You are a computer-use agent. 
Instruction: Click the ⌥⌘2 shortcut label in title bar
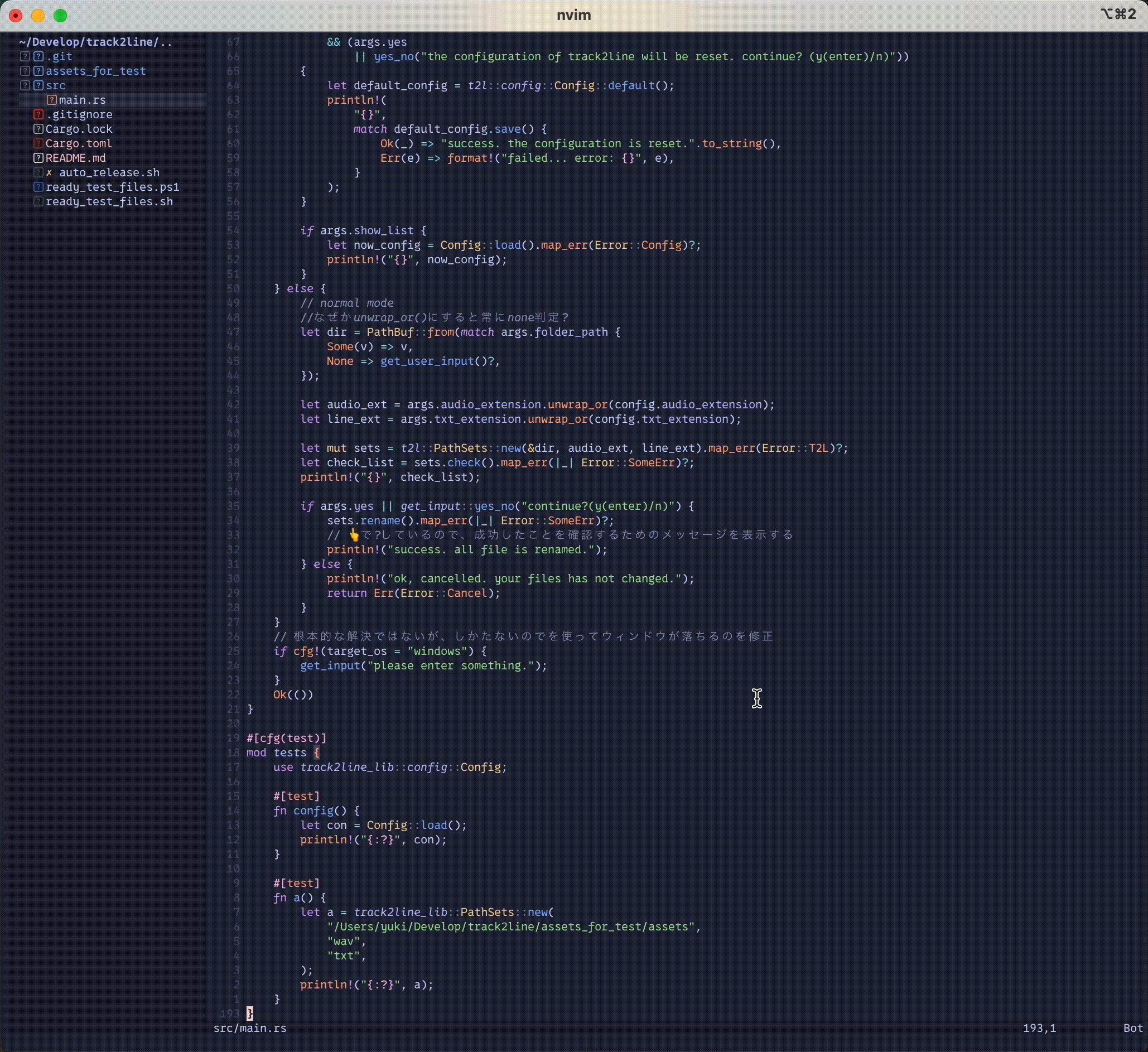pyautogui.click(x=1118, y=15)
